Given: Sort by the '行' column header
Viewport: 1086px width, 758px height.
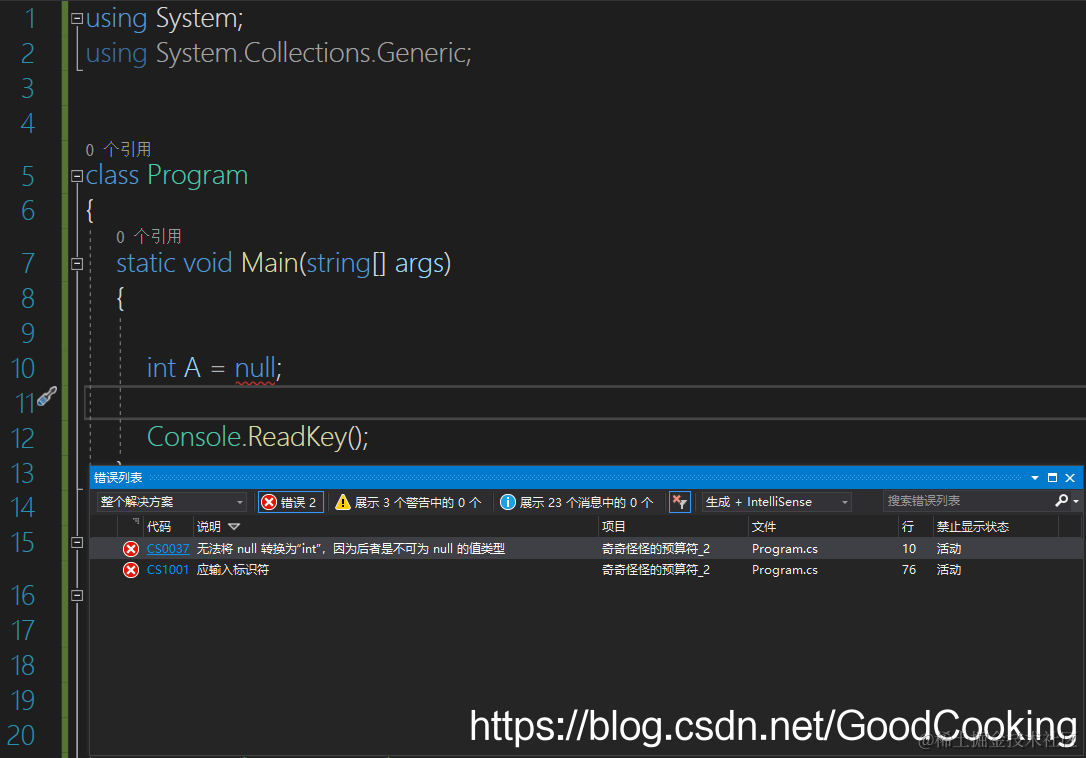Looking at the screenshot, I should (908, 527).
